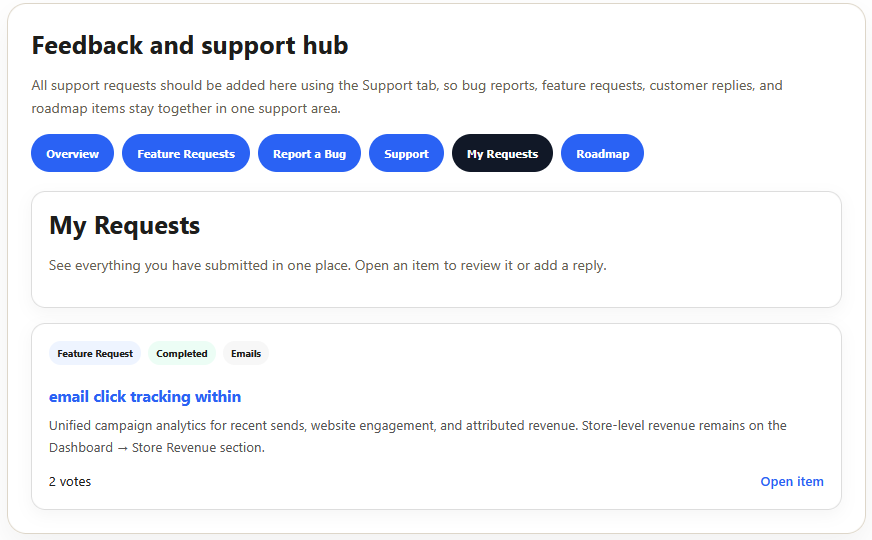Click the 2 votes text
Image resolution: width=872 pixels, height=540 pixels.
click(70, 482)
